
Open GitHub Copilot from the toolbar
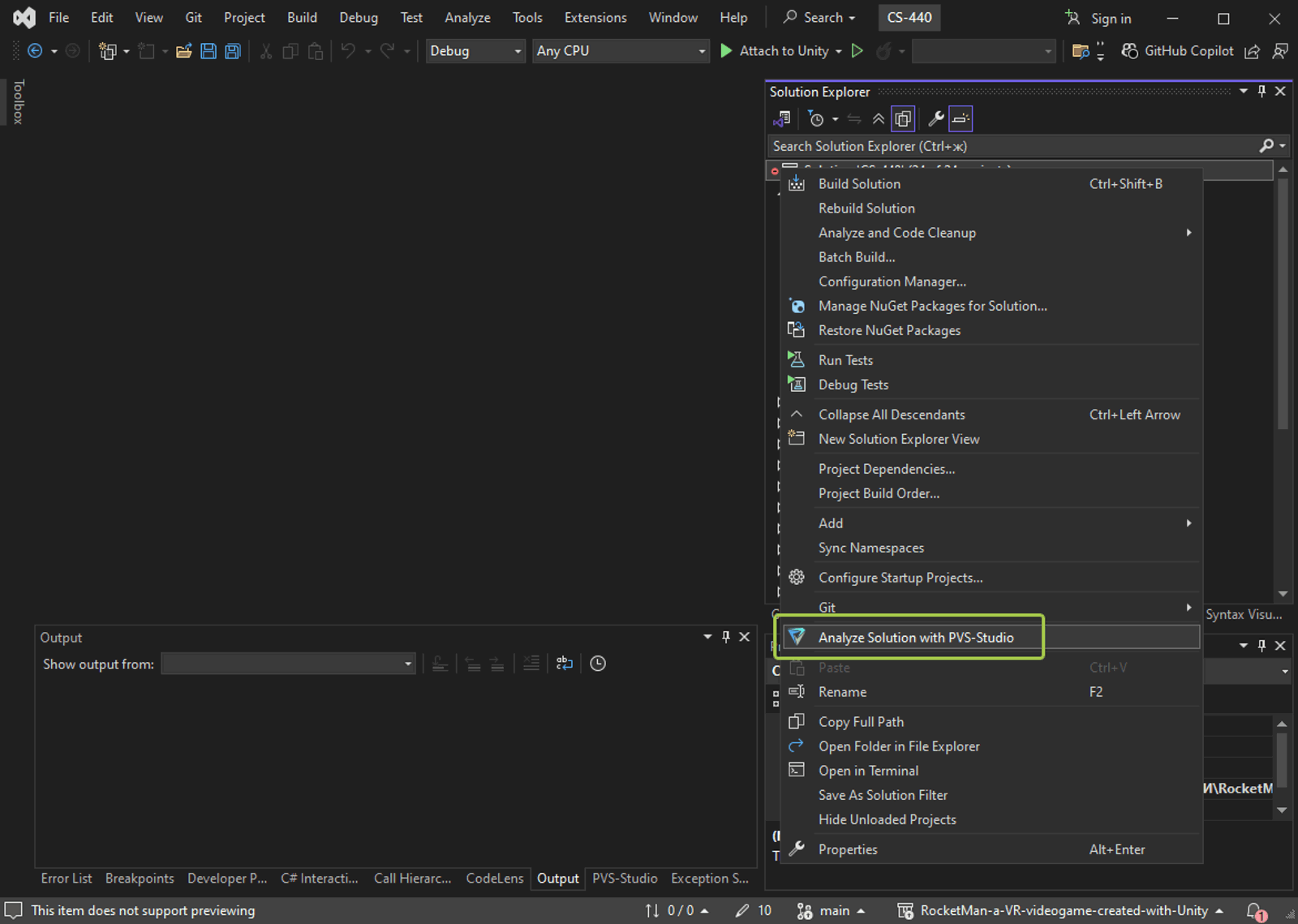1177,51
